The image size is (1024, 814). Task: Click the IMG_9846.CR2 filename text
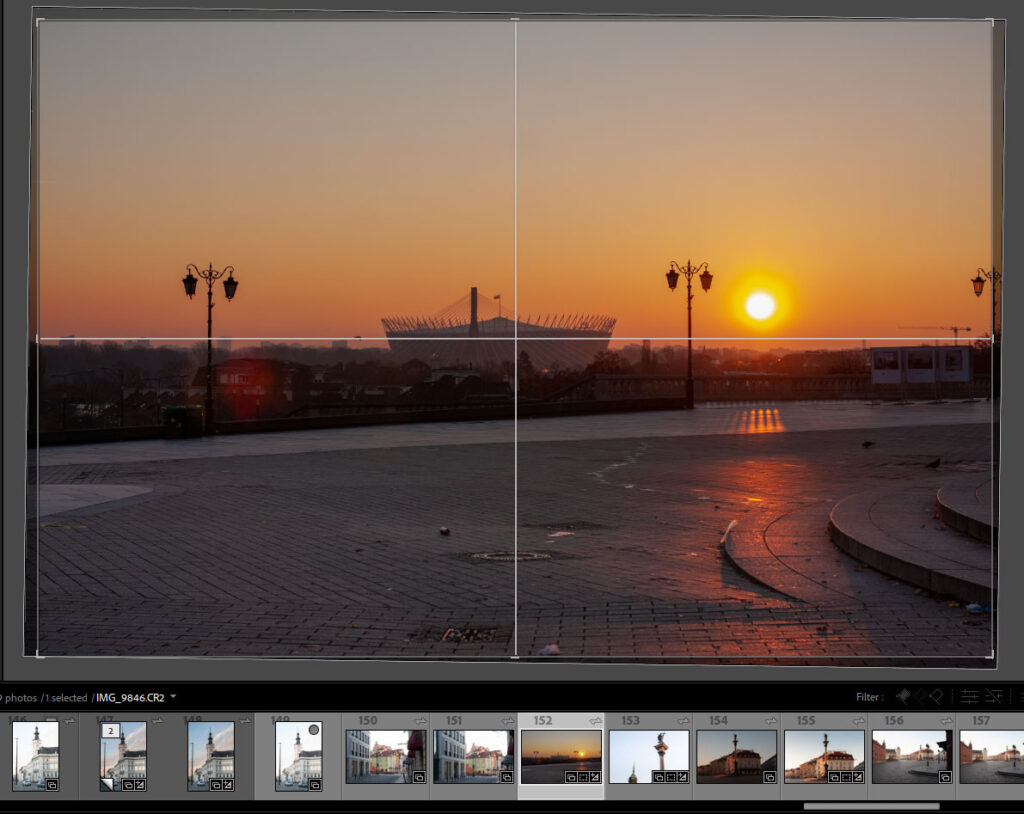tap(127, 698)
